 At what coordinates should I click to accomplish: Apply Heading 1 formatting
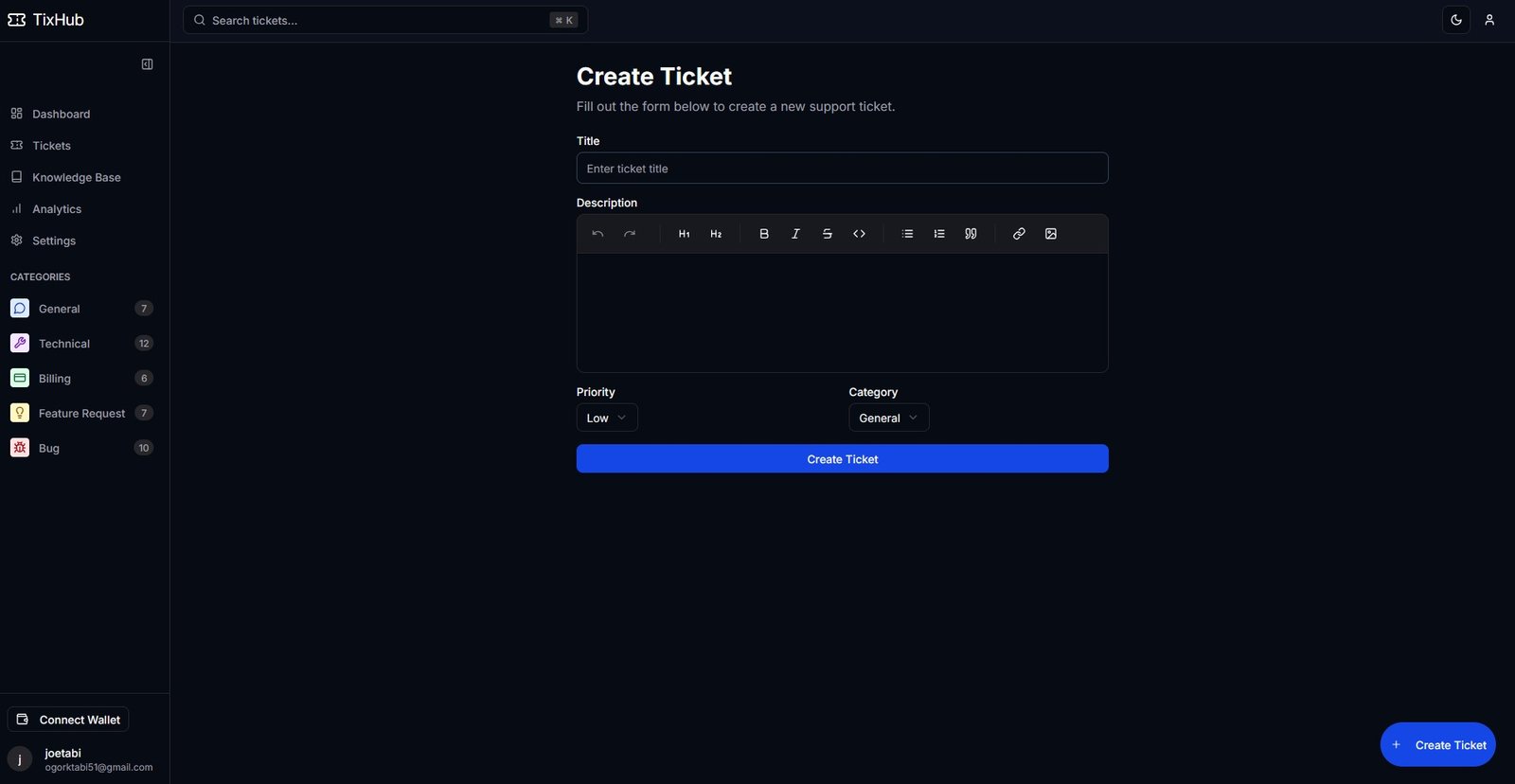(684, 234)
